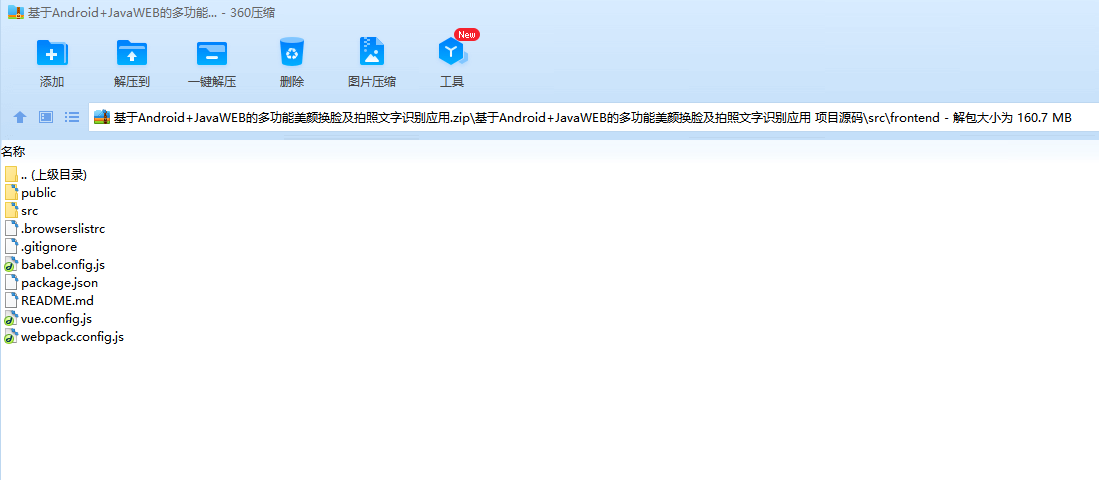Image resolution: width=1099 pixels, height=480 pixels.
Task: Click the package.json file icon
Action: pos(11,282)
